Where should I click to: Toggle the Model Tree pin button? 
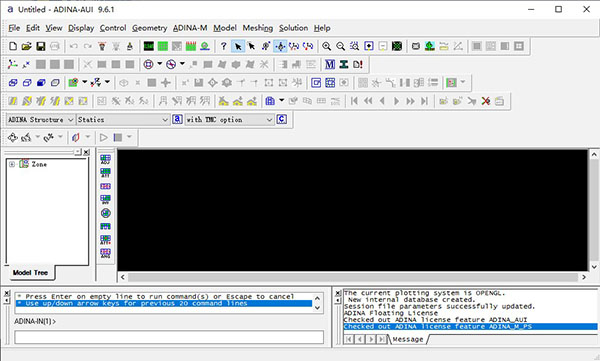78,152
